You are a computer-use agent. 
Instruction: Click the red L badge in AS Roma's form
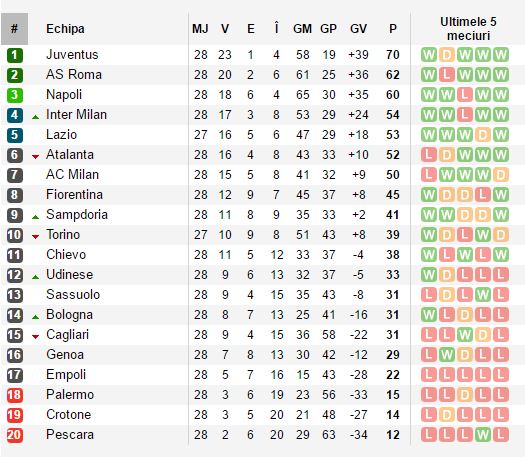pos(447,75)
